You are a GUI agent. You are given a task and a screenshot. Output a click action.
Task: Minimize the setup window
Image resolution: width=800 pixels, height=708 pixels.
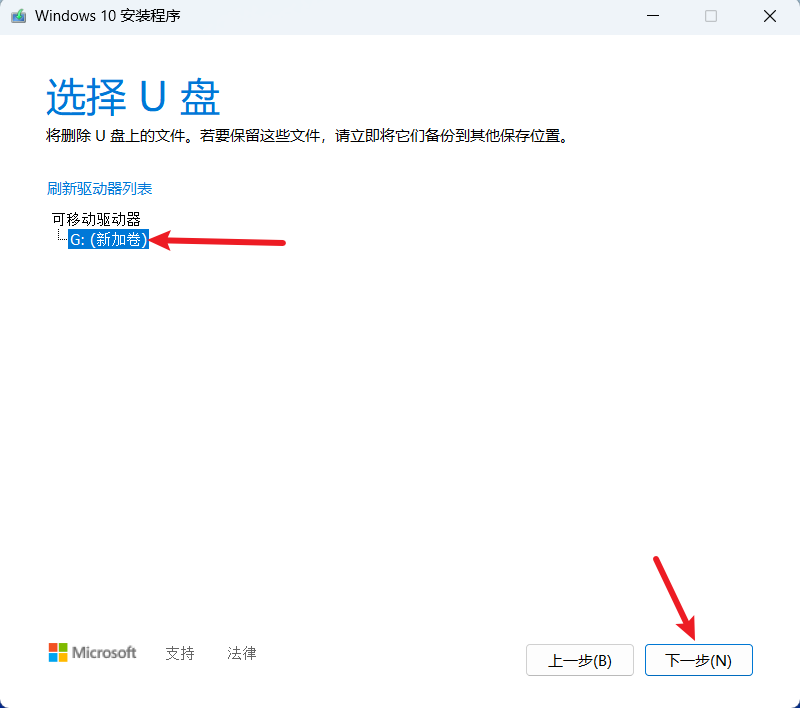653,16
